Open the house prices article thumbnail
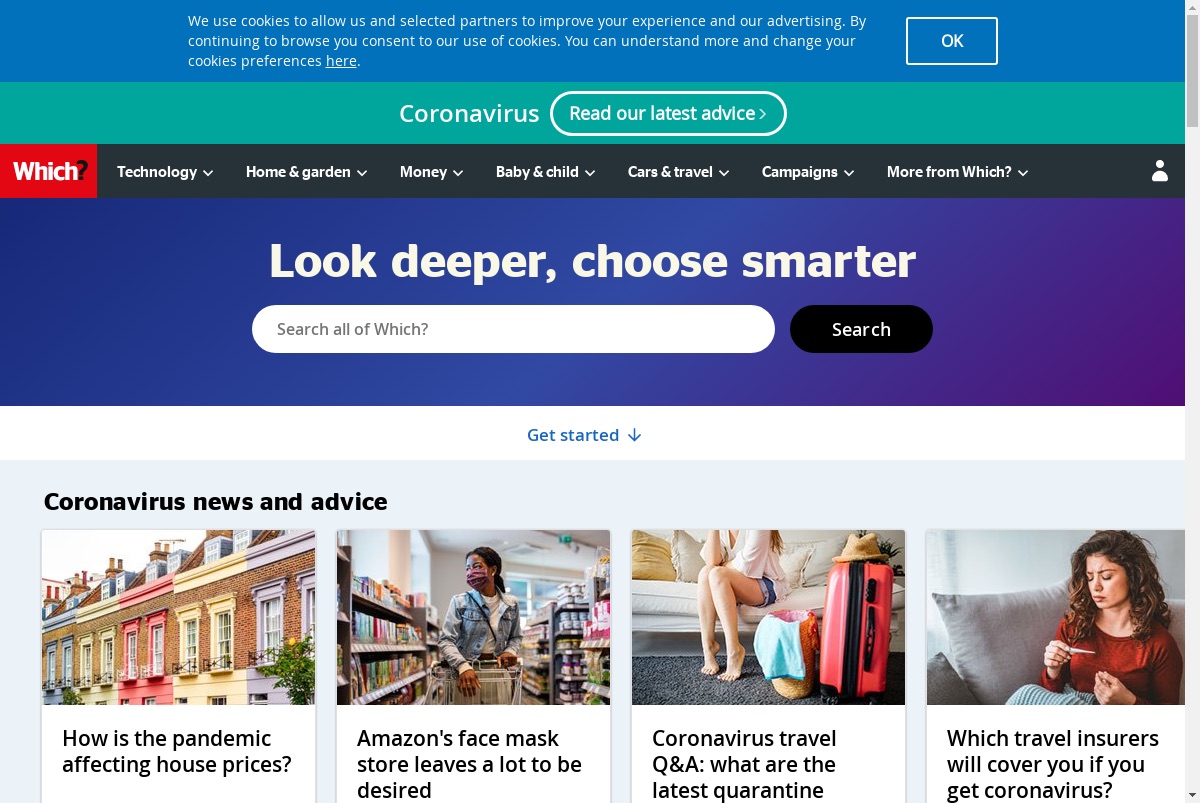Viewport: 1200px width, 803px height. [178, 617]
